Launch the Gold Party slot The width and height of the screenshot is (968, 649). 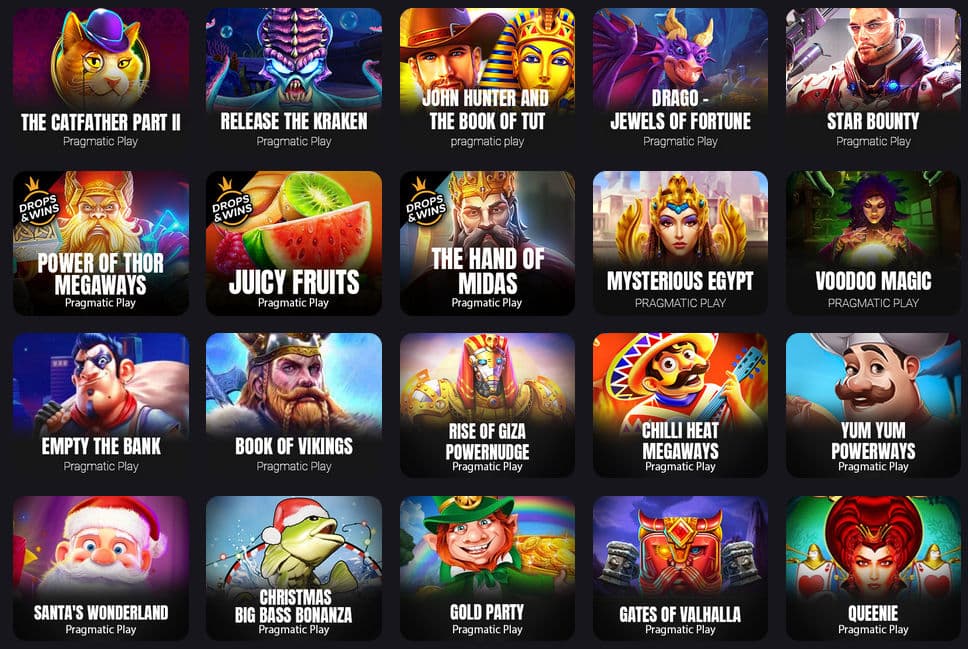click(x=487, y=568)
